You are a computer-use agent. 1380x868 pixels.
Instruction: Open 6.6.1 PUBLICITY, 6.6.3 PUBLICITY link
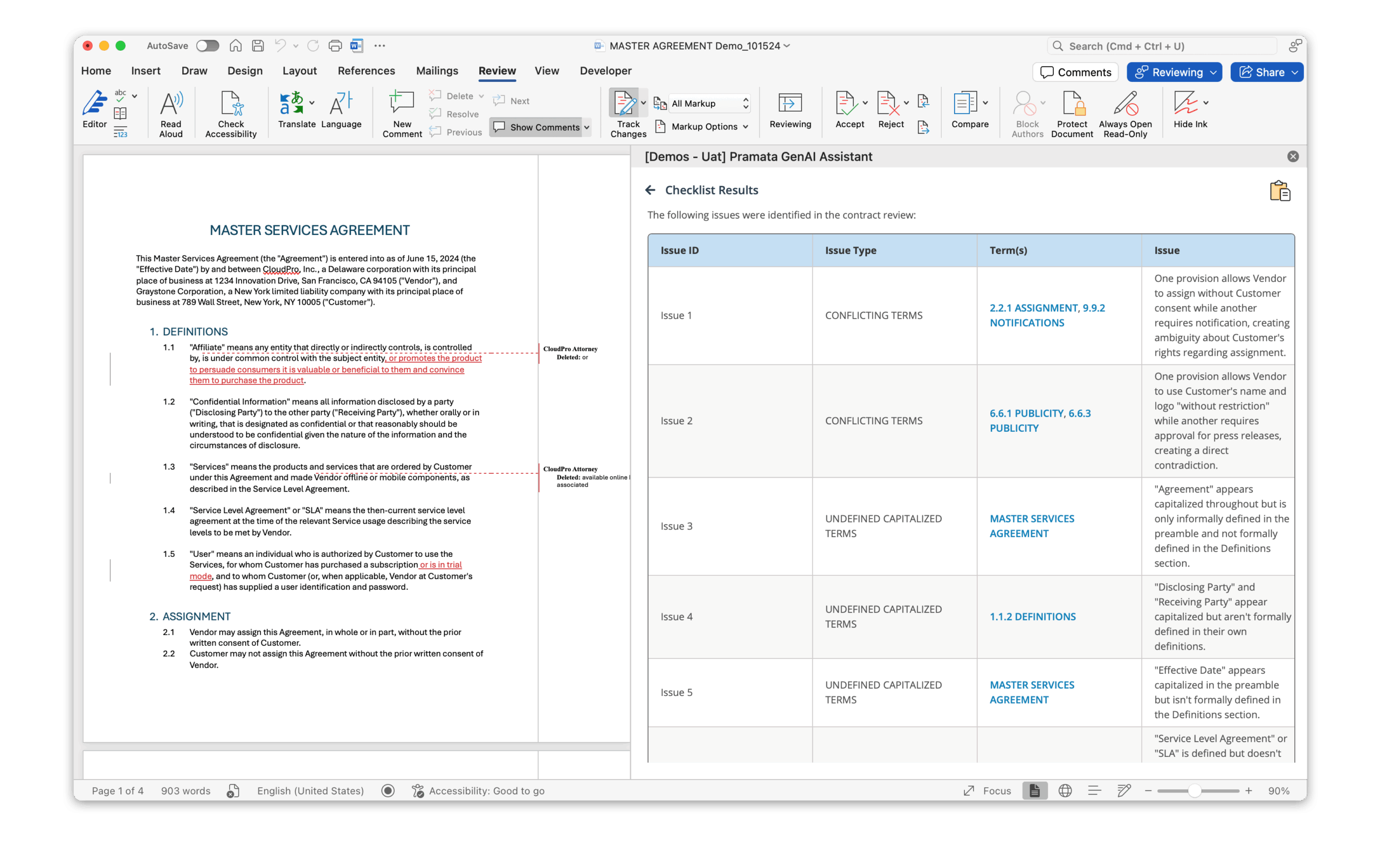point(1040,421)
